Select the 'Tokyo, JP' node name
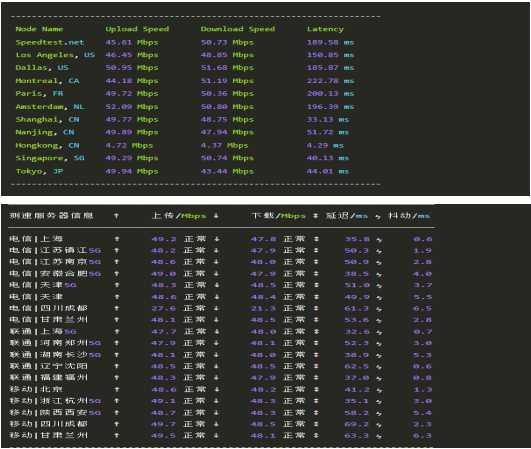 click(x=39, y=171)
